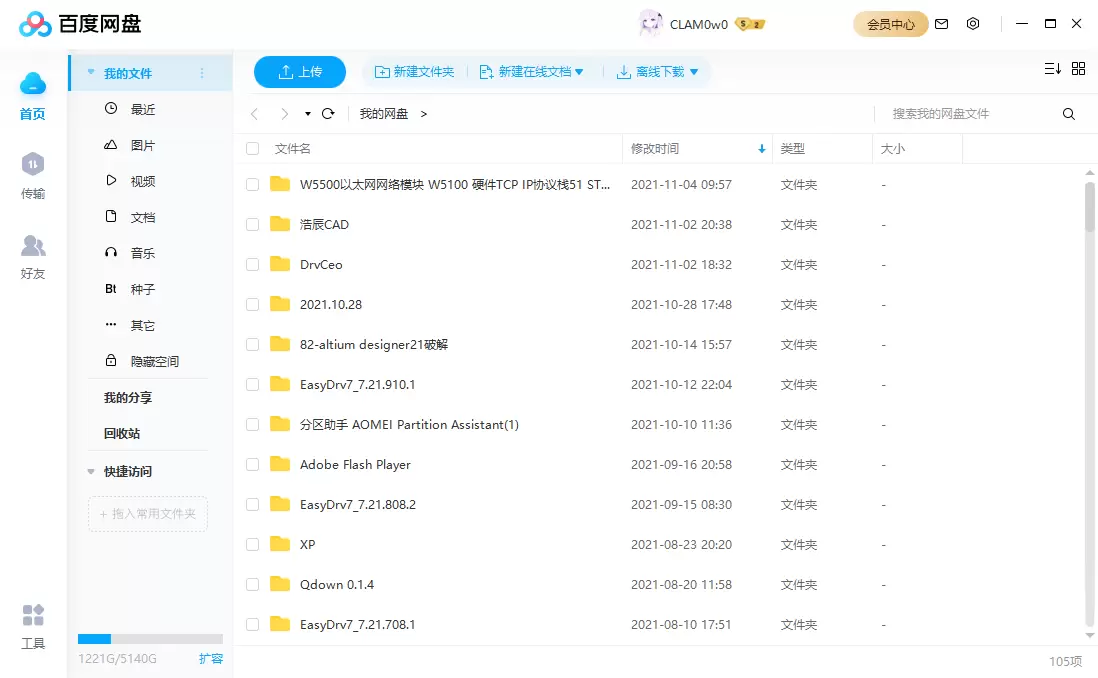
Task: Collapse the 我的文件 tree section
Action: point(91,72)
